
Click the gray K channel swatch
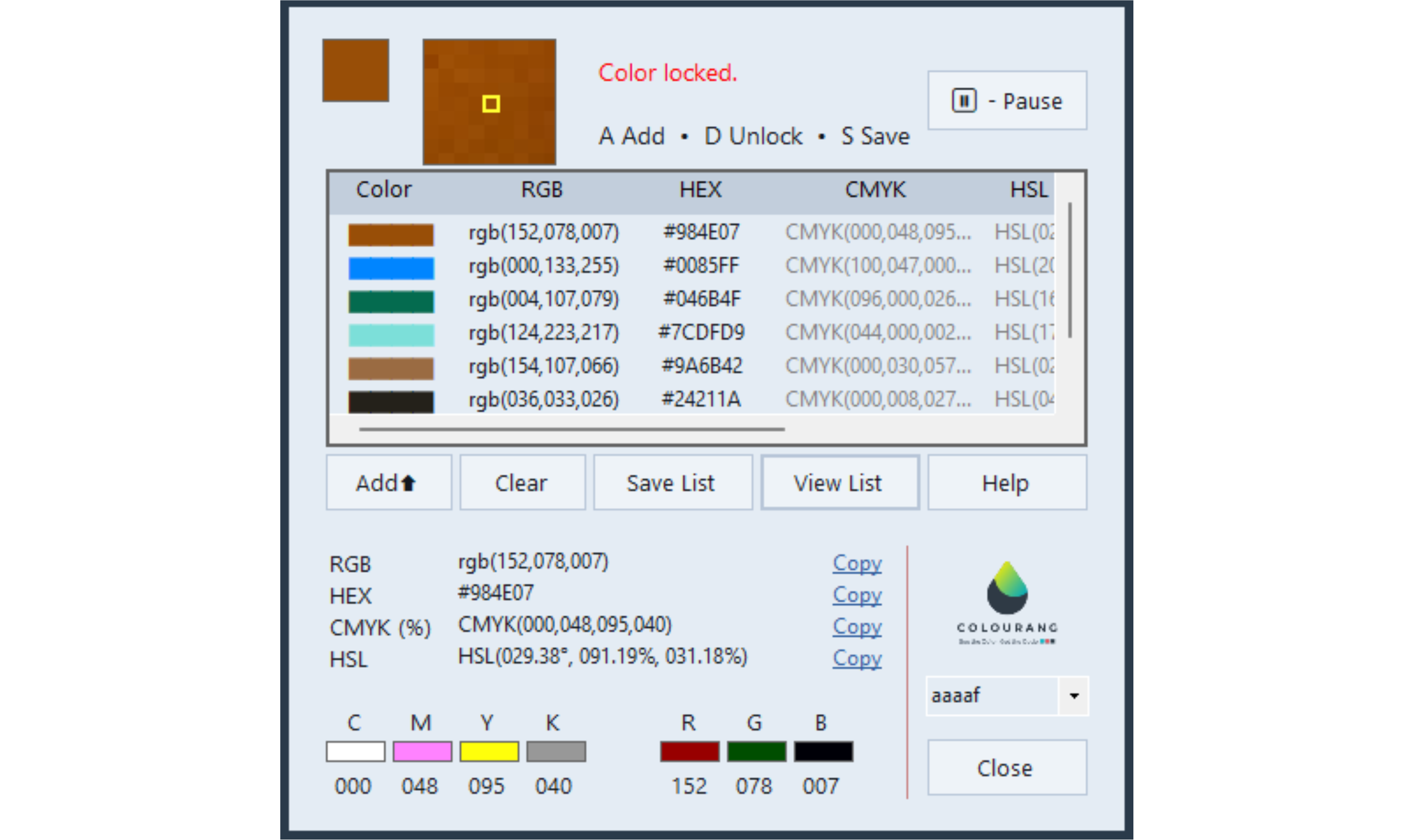point(556,751)
